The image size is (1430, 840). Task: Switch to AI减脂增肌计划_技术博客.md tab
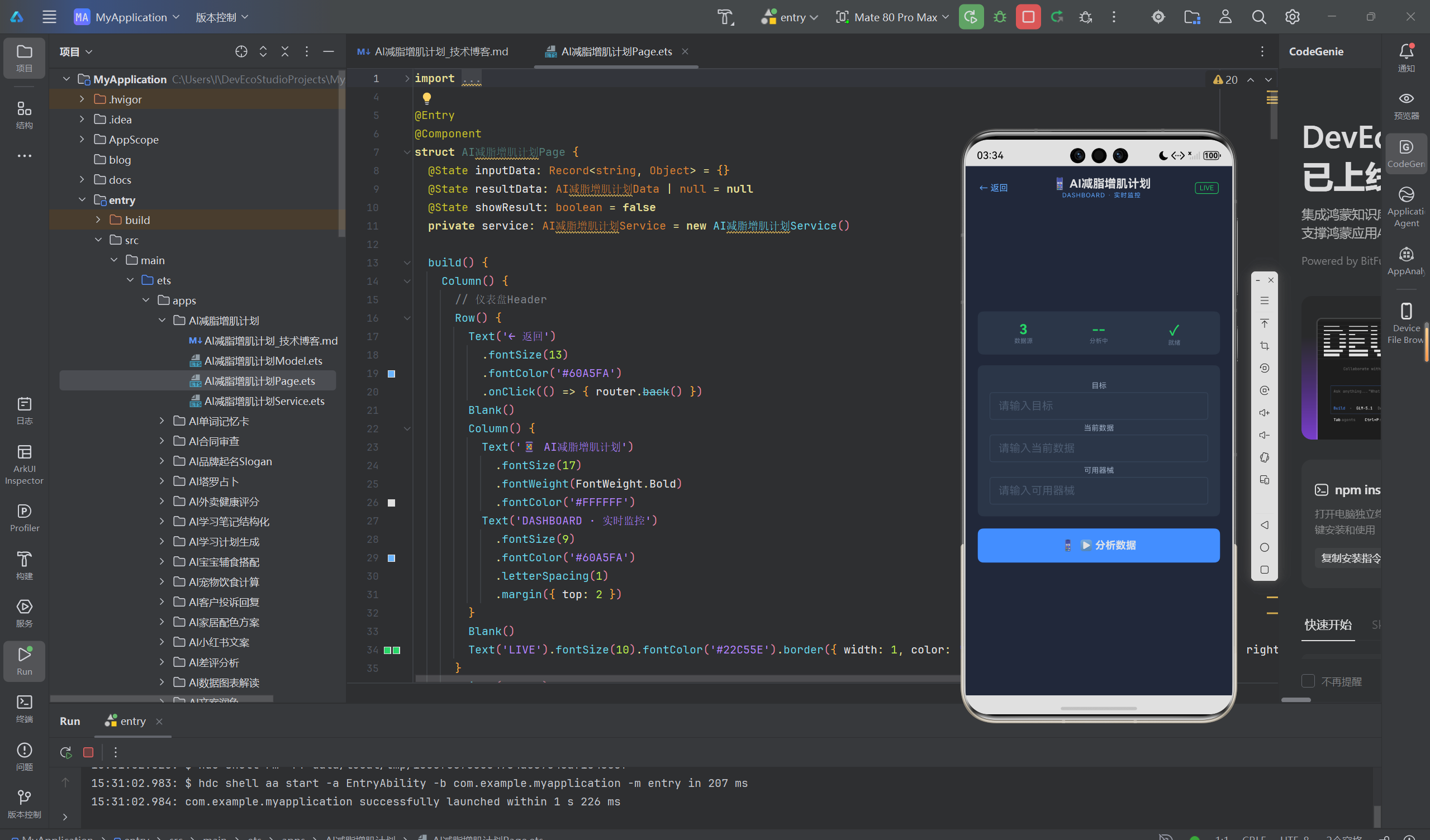[433, 51]
